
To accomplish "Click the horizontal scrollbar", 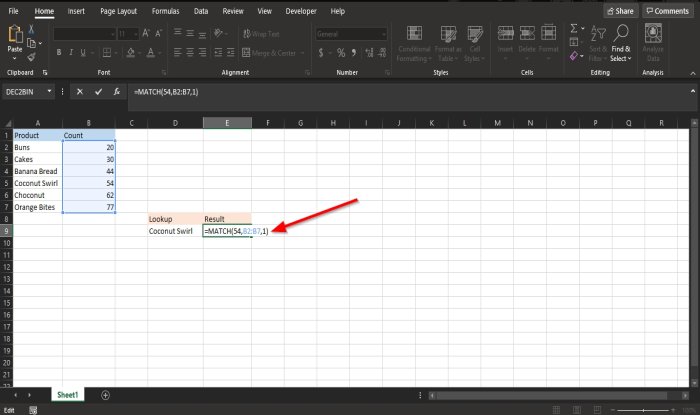I will [x=551, y=395].
